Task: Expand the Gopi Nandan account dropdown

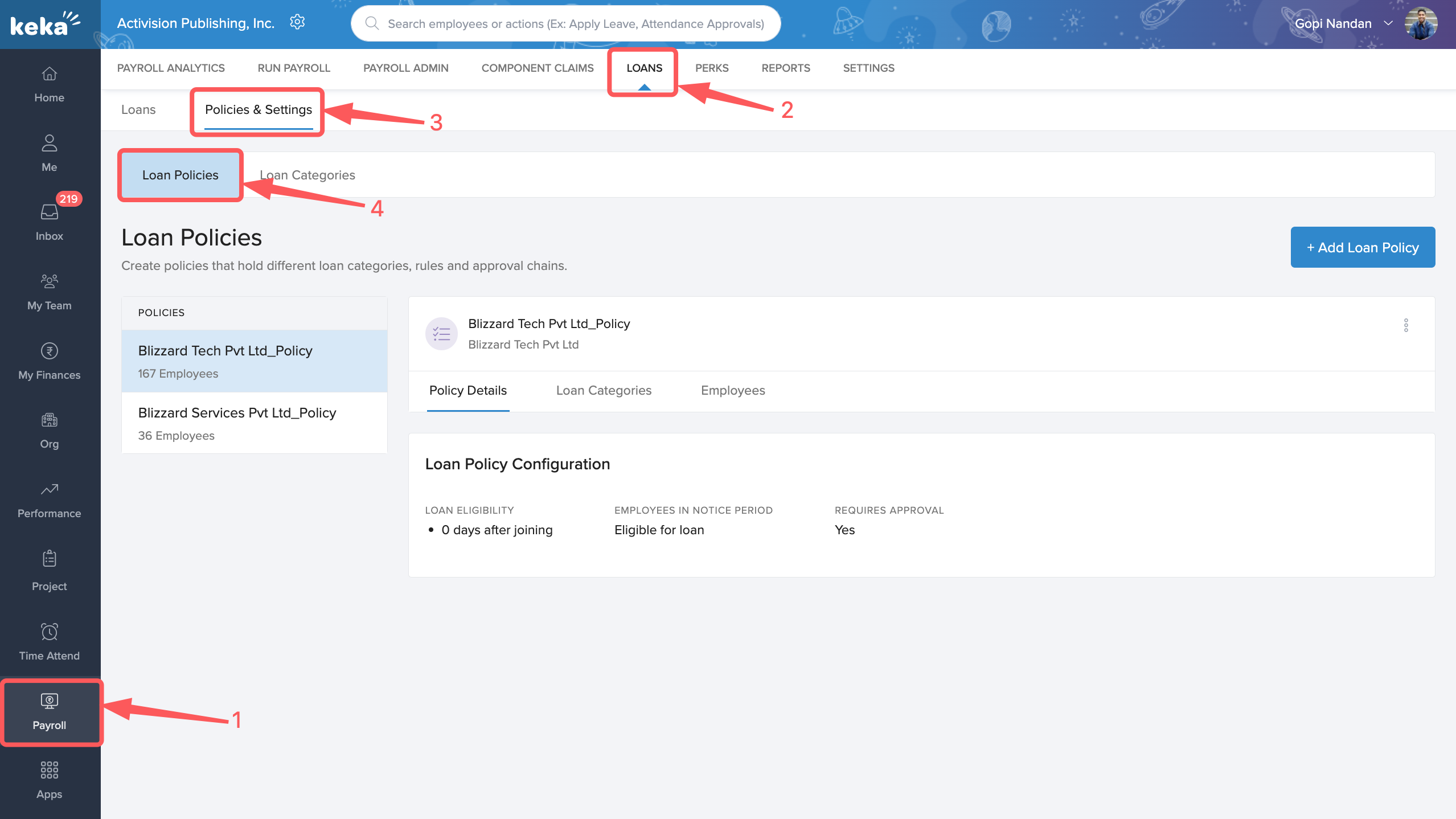Action: tap(1389, 23)
